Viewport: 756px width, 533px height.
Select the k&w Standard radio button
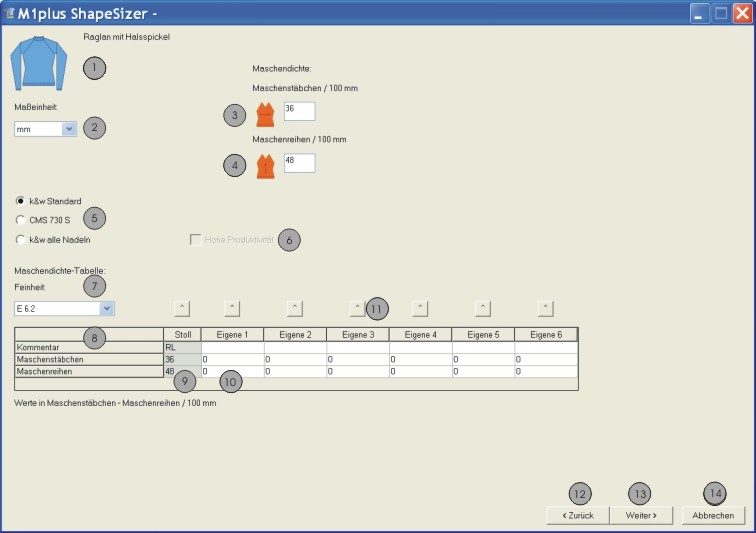click(20, 201)
